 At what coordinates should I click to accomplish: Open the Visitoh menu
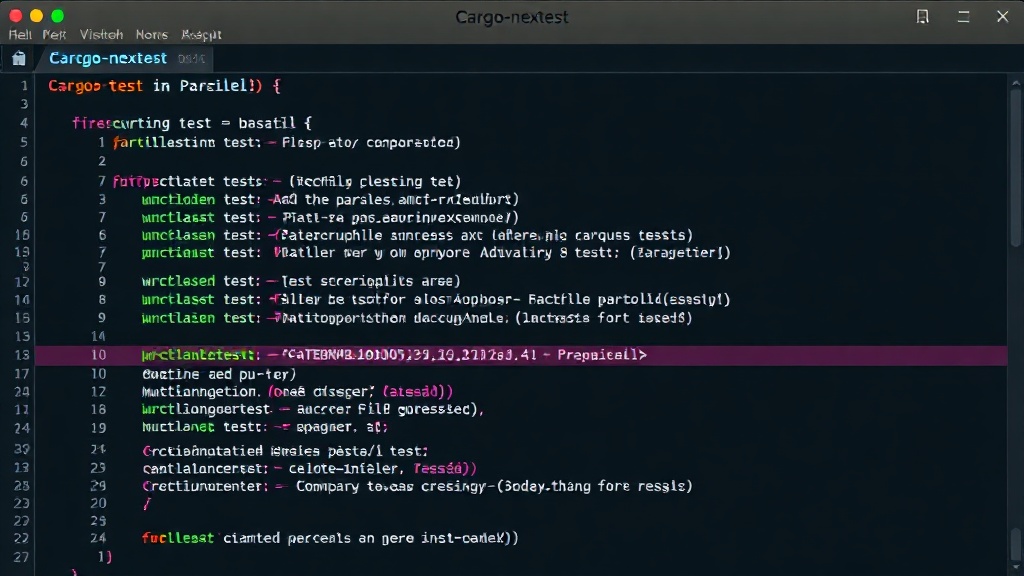click(x=101, y=35)
